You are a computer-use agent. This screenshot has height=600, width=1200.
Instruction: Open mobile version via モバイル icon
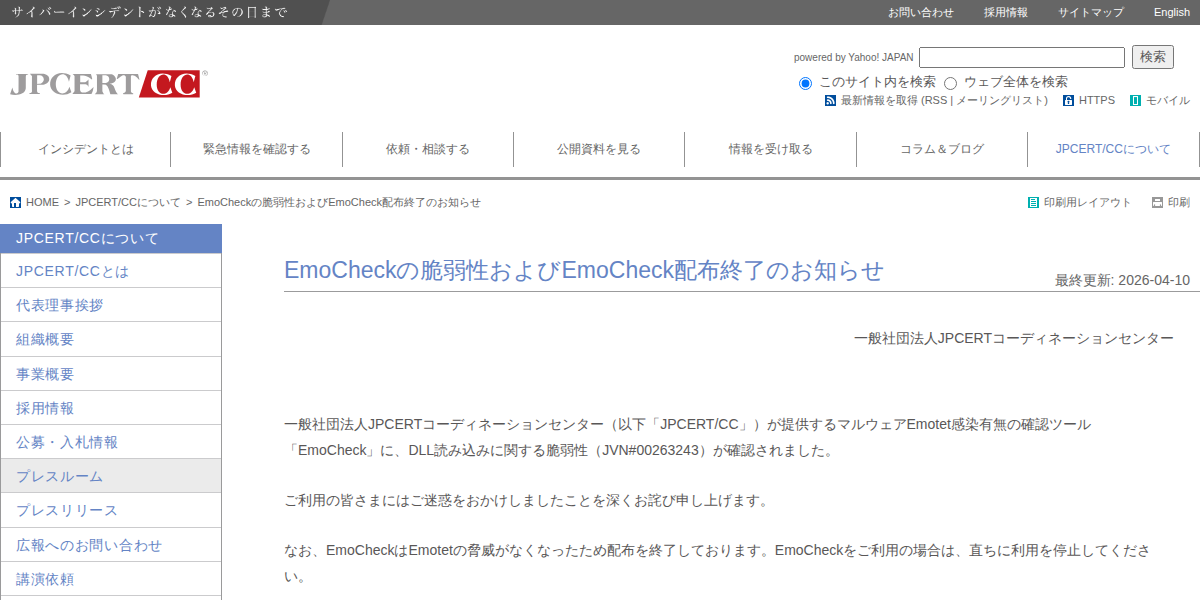click(1134, 100)
